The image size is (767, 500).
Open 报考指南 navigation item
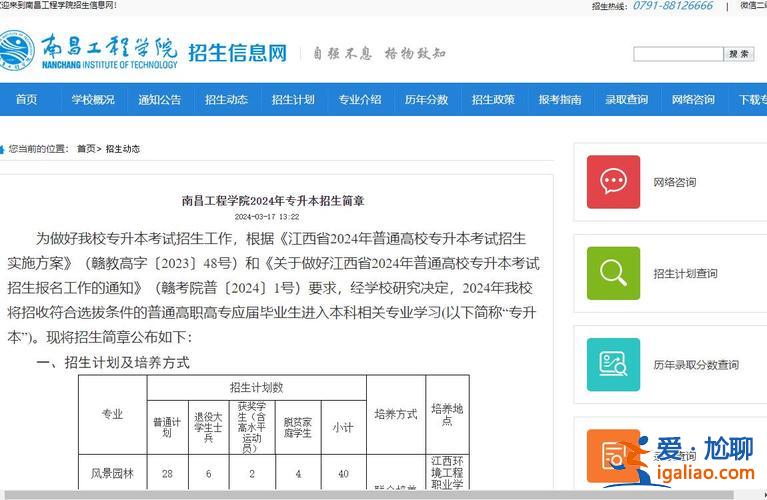(560, 100)
